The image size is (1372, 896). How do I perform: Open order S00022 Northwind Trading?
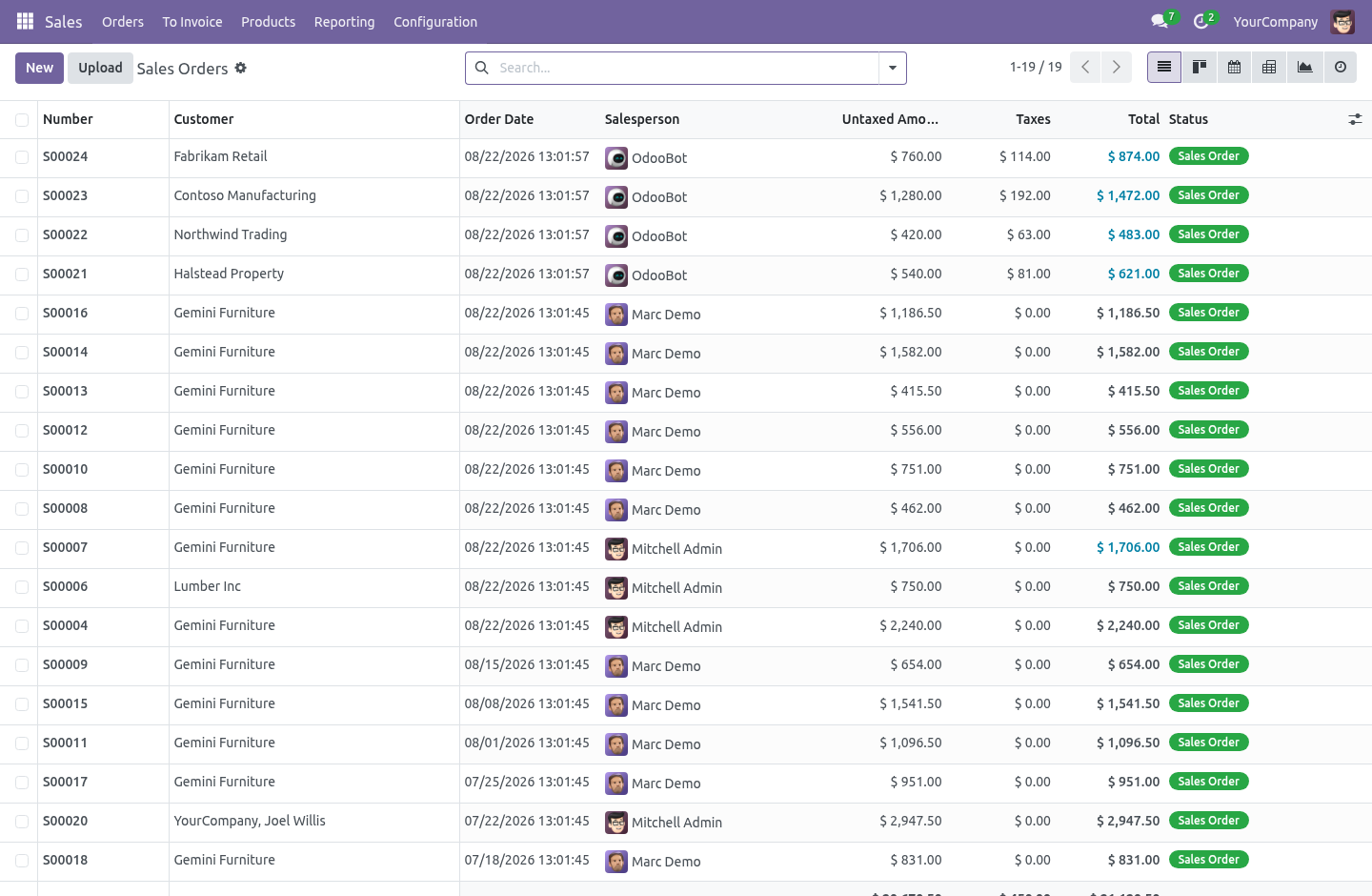click(x=686, y=235)
